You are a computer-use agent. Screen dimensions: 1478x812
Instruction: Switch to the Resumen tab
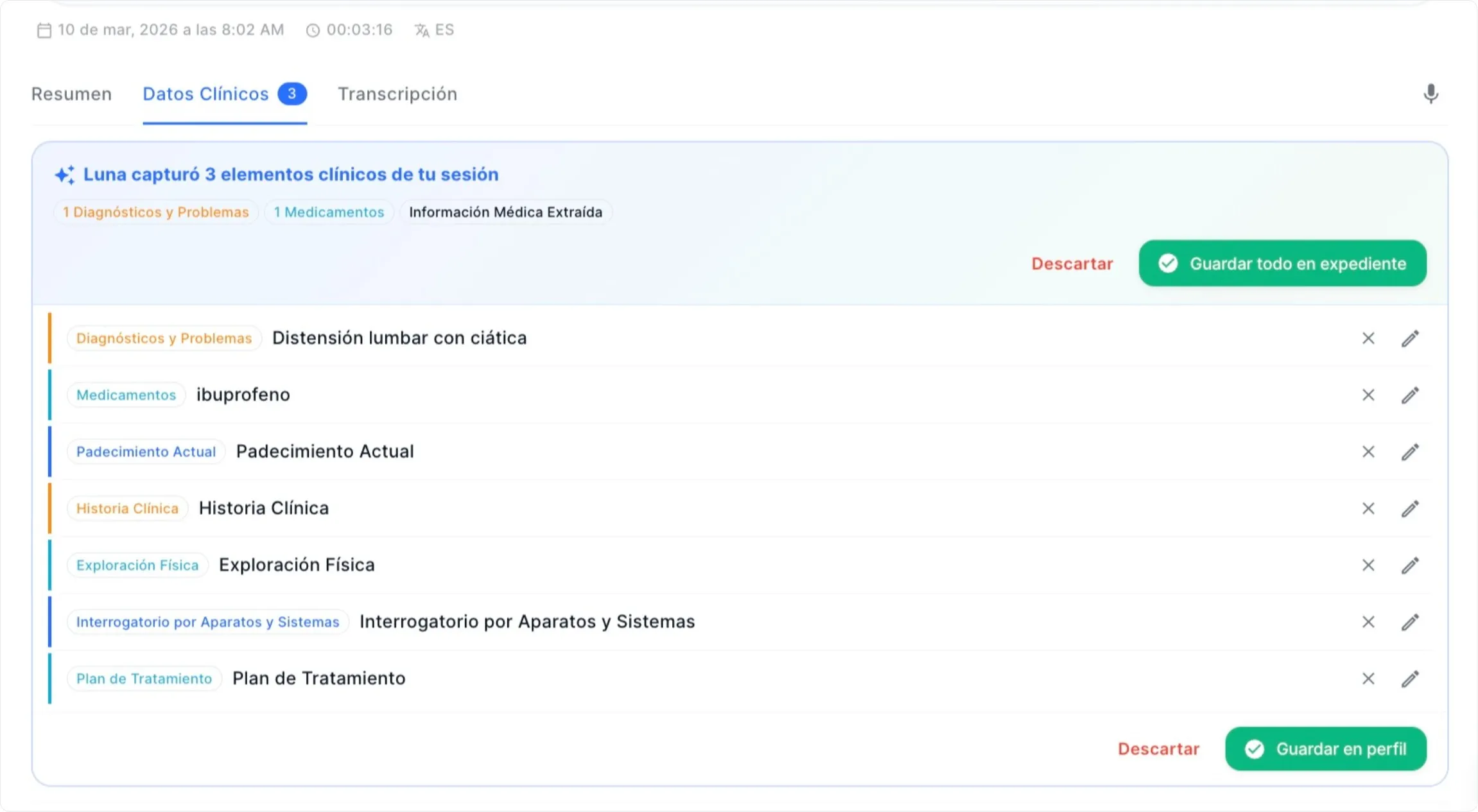click(71, 94)
